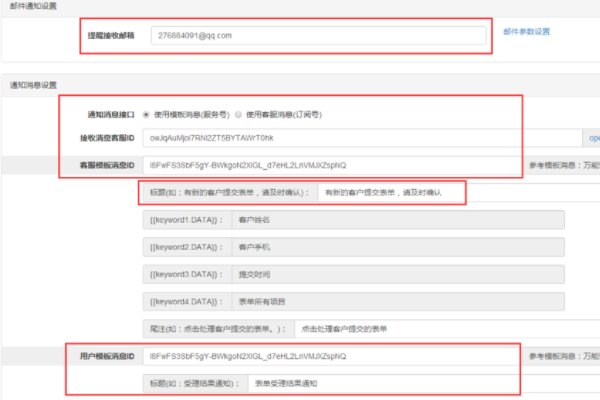Click the 标题(如：受理结果通知) prefix label
Image resolution: width=600 pixels, height=400 pixels.
click(196, 384)
